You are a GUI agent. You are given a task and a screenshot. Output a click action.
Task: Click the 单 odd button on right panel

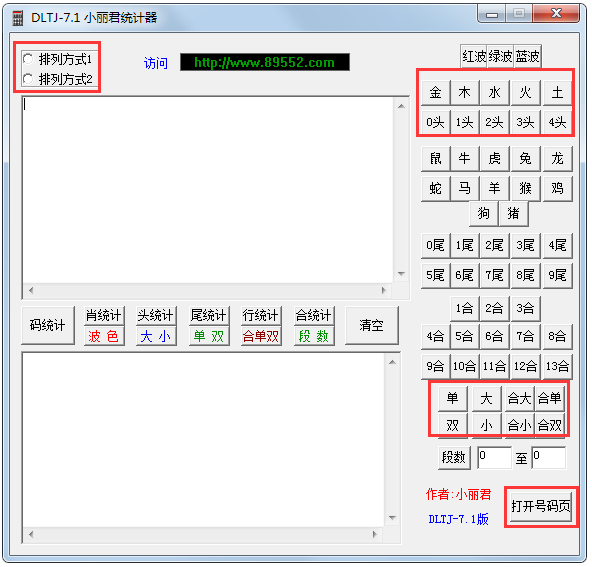pyautogui.click(x=453, y=398)
